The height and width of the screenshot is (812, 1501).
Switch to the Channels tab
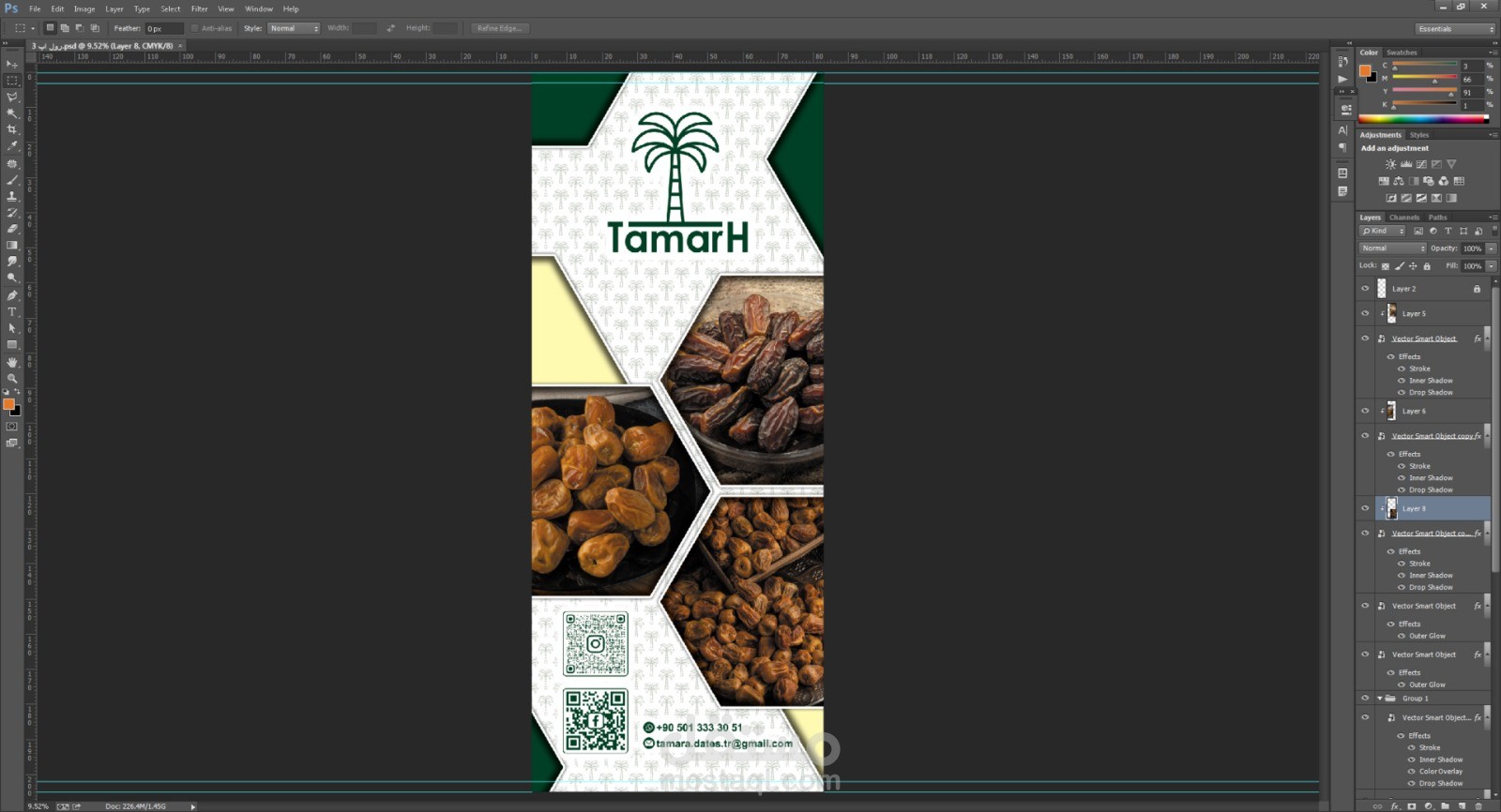[x=1404, y=218]
